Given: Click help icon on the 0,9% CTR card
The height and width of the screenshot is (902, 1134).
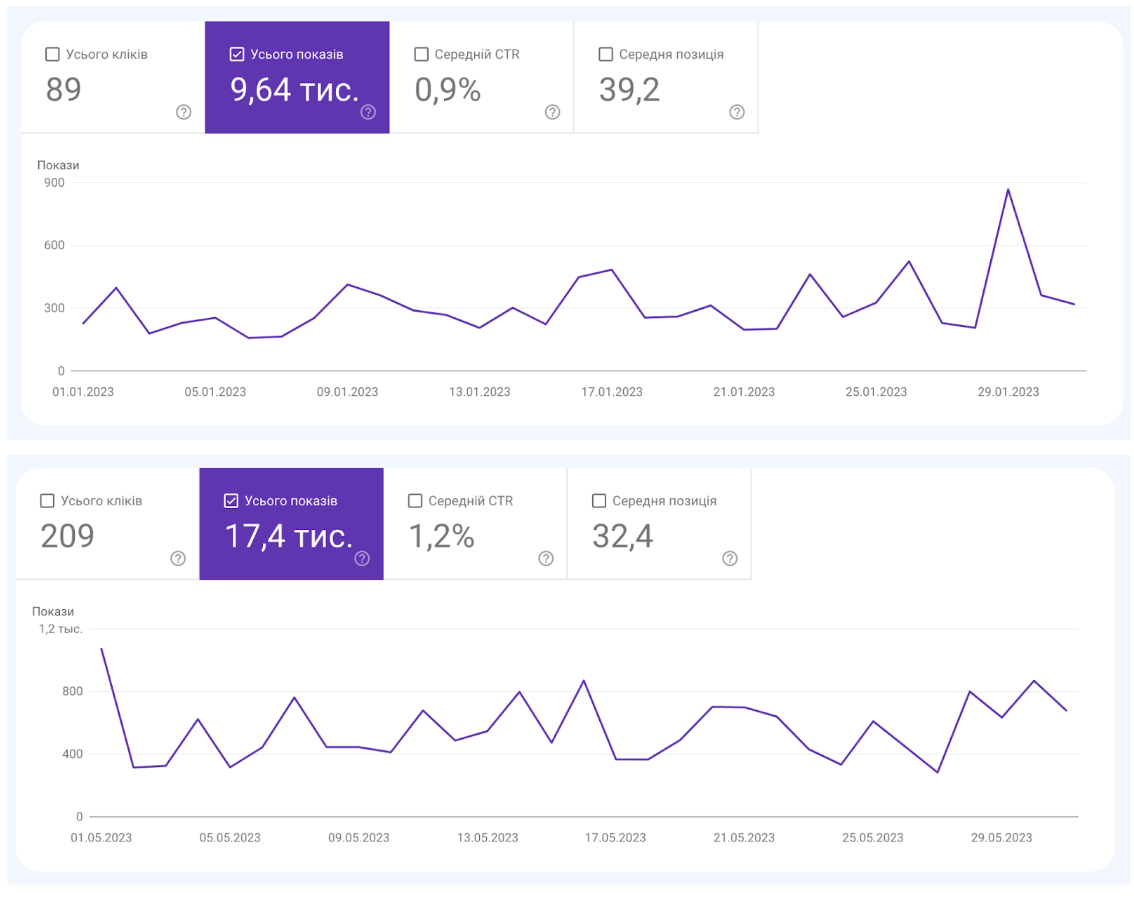Looking at the screenshot, I should coord(552,112).
